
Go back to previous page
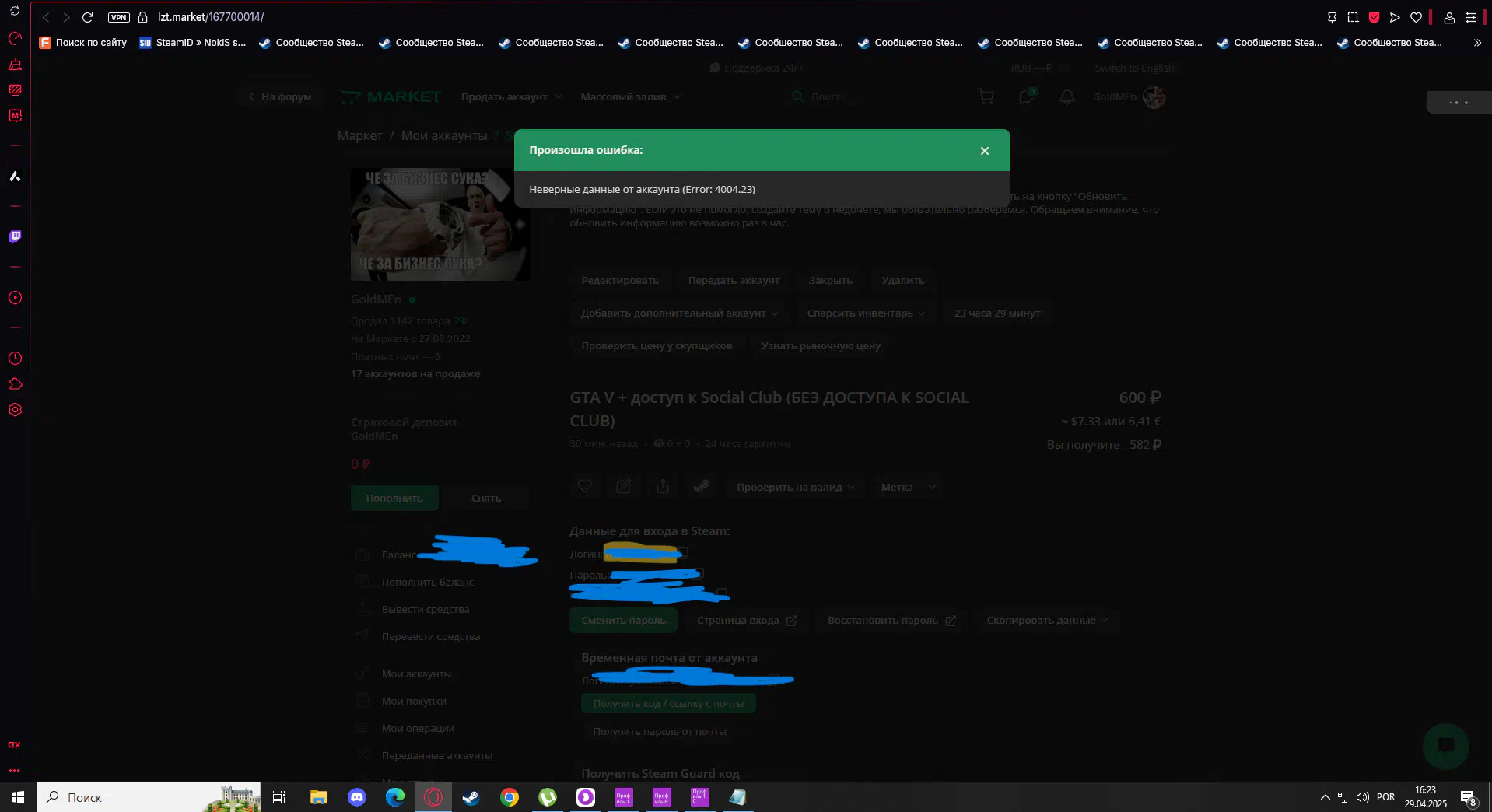coord(46,17)
